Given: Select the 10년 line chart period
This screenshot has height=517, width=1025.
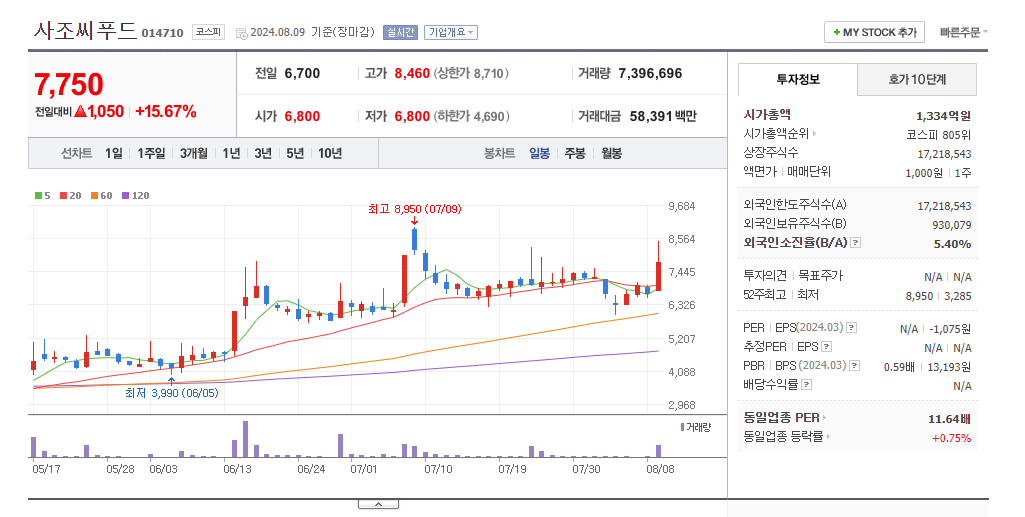Looking at the screenshot, I should click(330, 153).
